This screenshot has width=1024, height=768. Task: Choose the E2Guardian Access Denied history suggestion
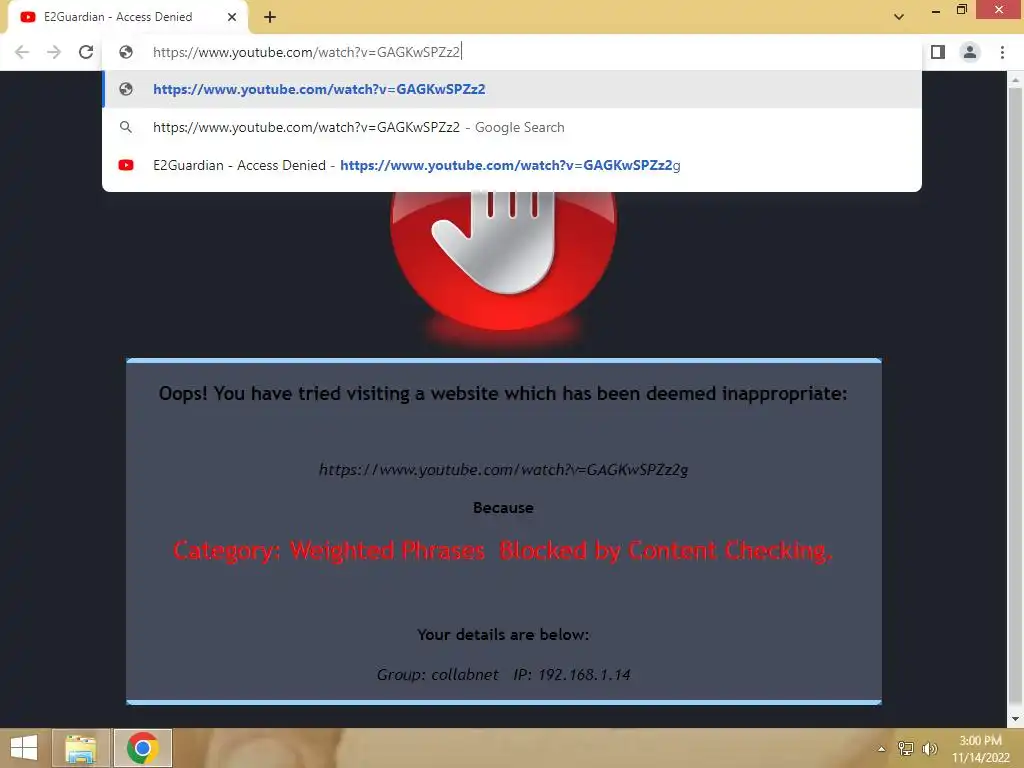point(512,165)
